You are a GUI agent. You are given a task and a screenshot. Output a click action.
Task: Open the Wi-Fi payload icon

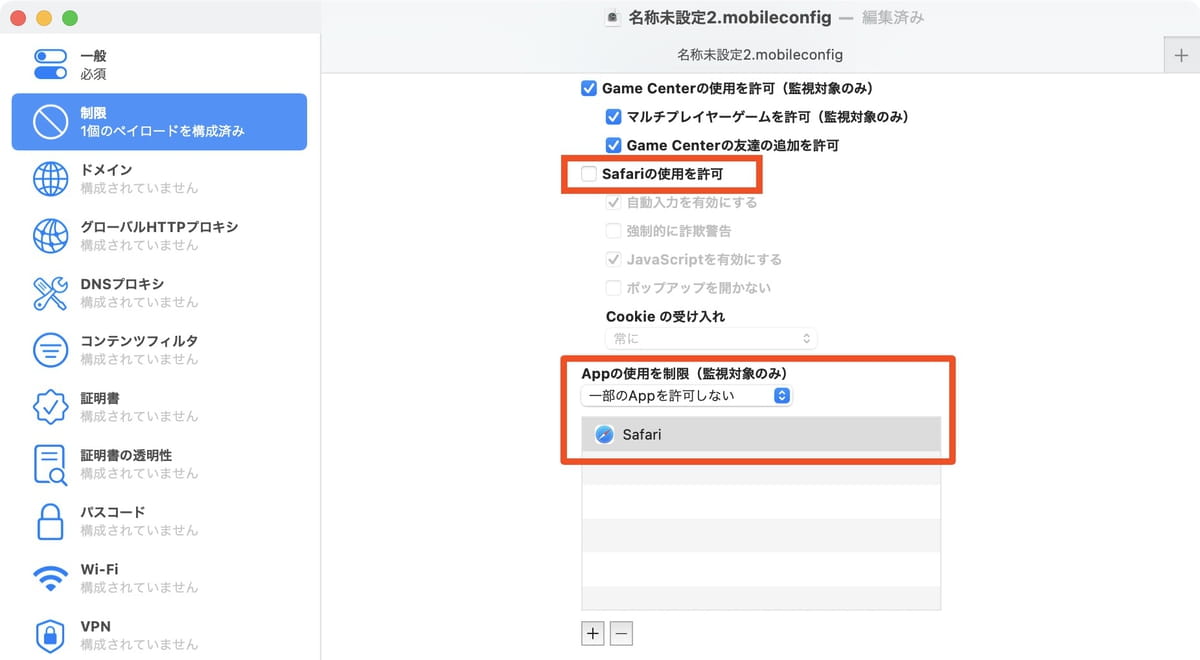pyautogui.click(x=50, y=578)
